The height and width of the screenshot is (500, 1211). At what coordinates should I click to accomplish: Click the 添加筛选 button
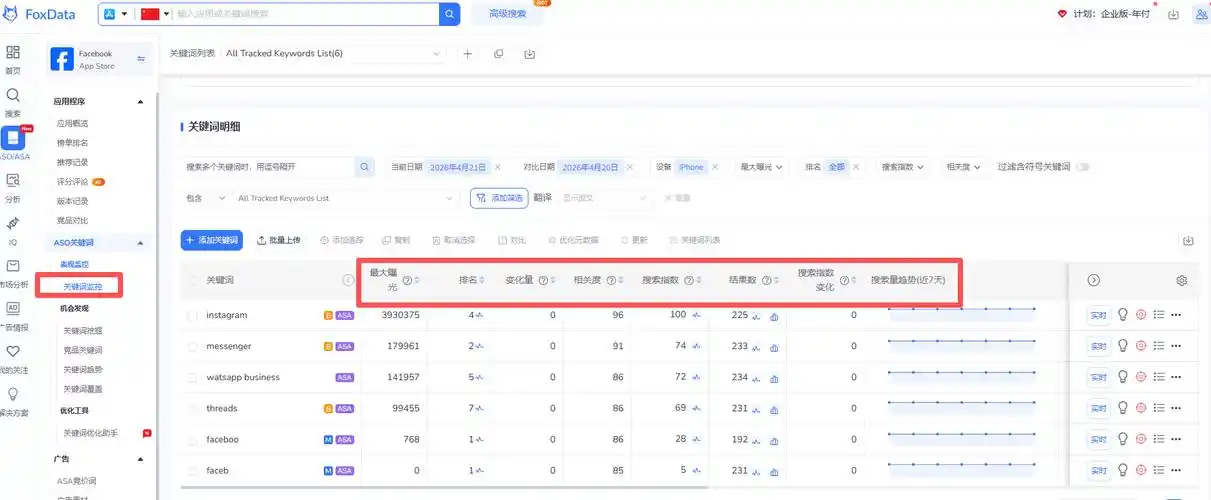point(499,198)
